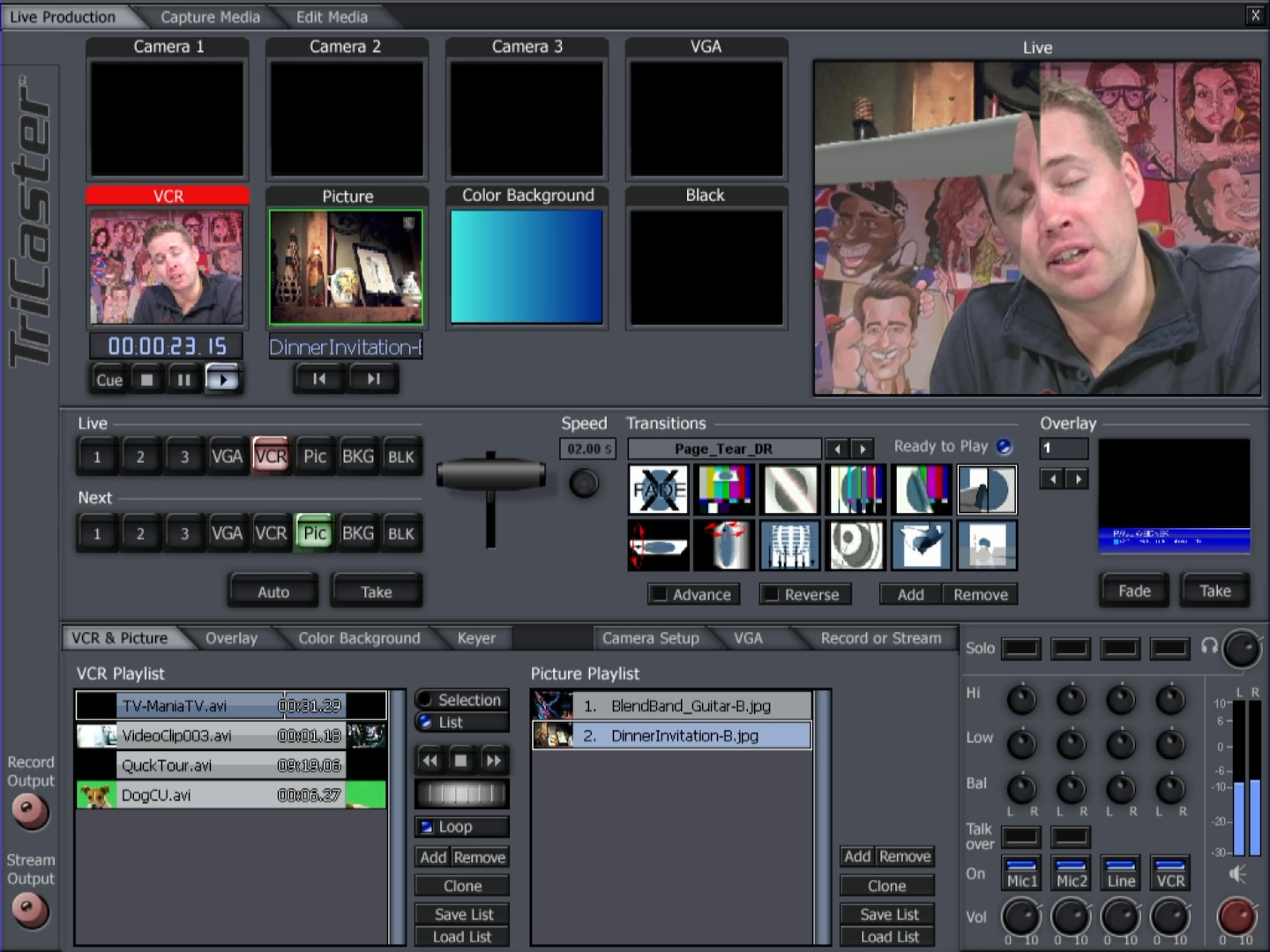Click the VCR play button

tap(222, 379)
